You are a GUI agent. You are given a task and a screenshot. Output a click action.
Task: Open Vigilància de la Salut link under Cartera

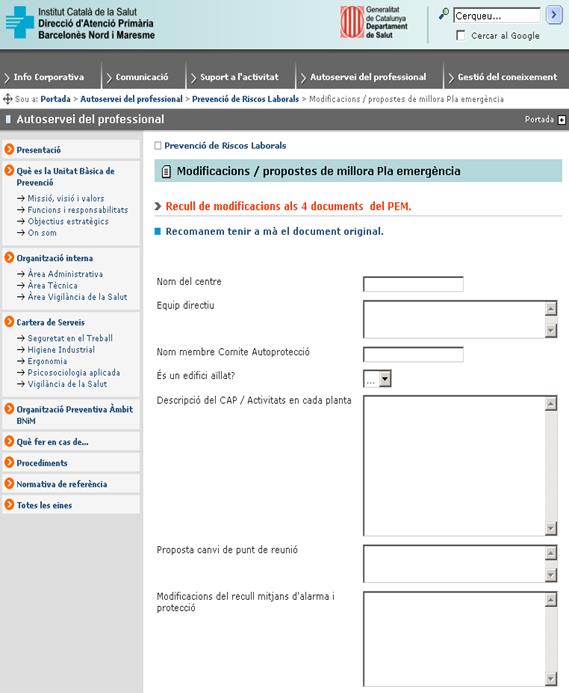[x=67, y=384]
